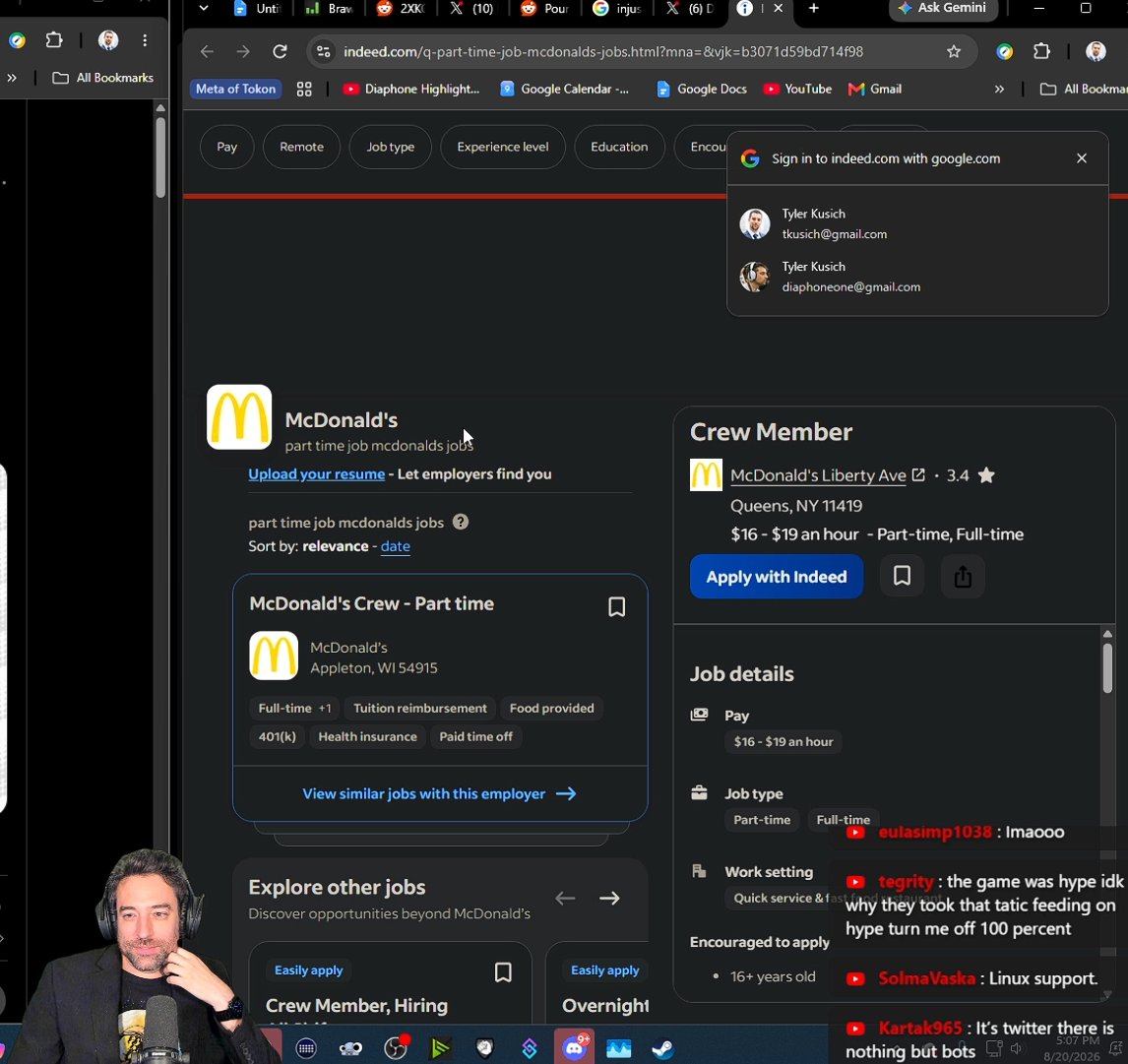
Task: Select the Part-time job type chip
Action: point(762,820)
